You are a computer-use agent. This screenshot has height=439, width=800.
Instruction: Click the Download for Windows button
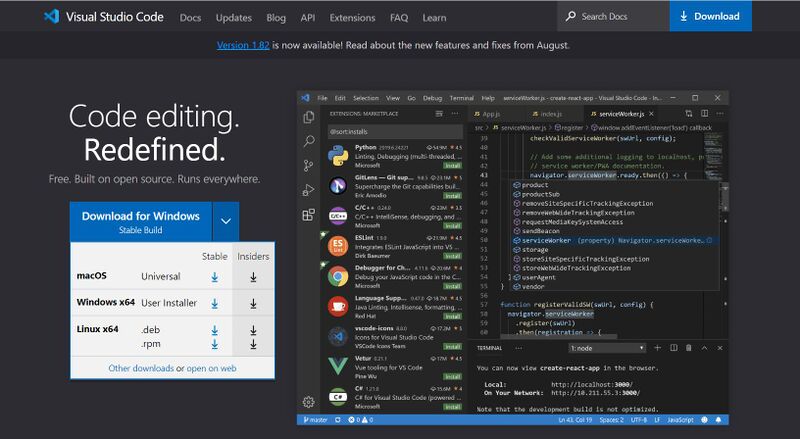pos(141,220)
